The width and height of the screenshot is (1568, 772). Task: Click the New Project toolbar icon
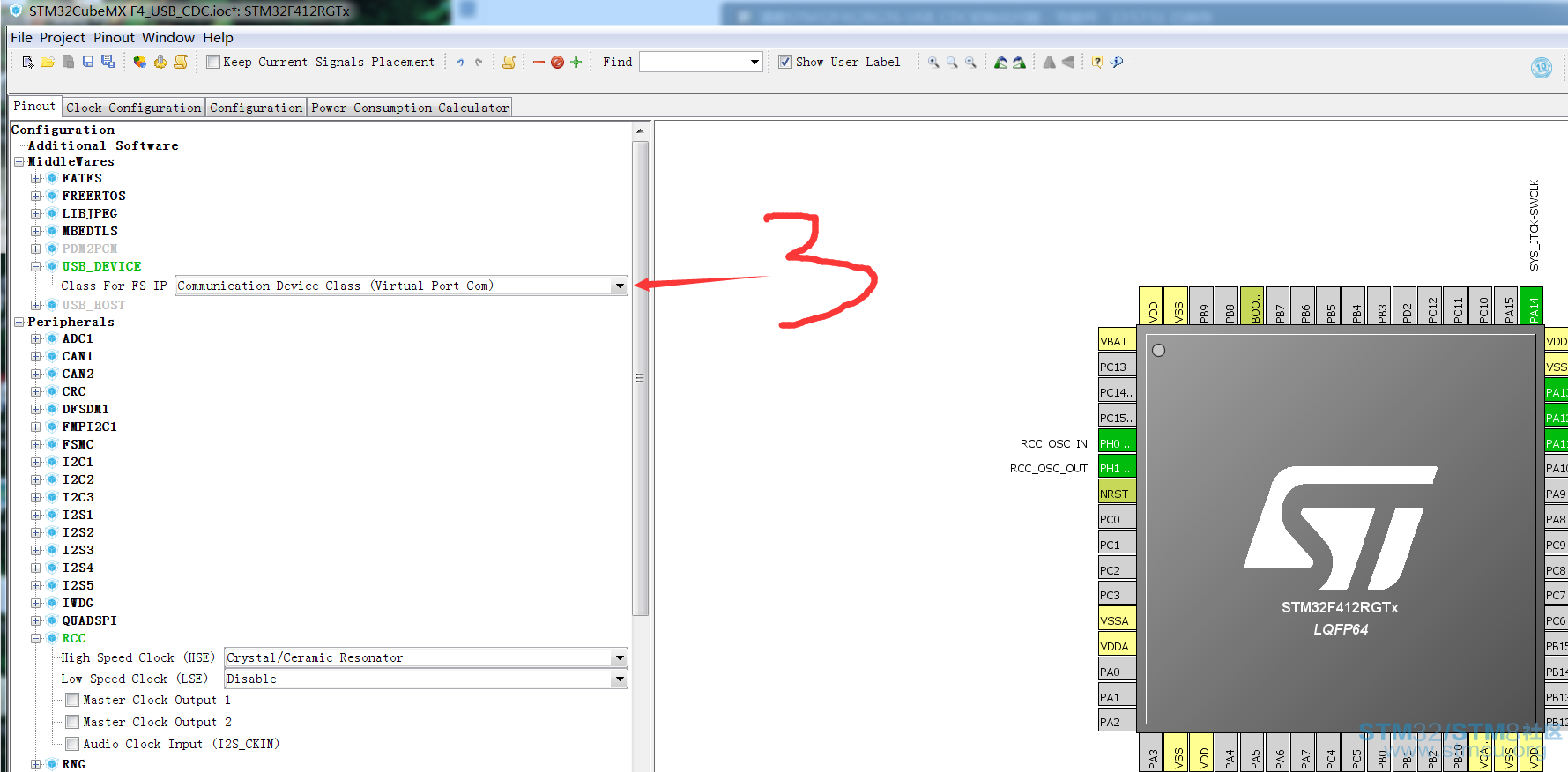pyautogui.click(x=28, y=62)
